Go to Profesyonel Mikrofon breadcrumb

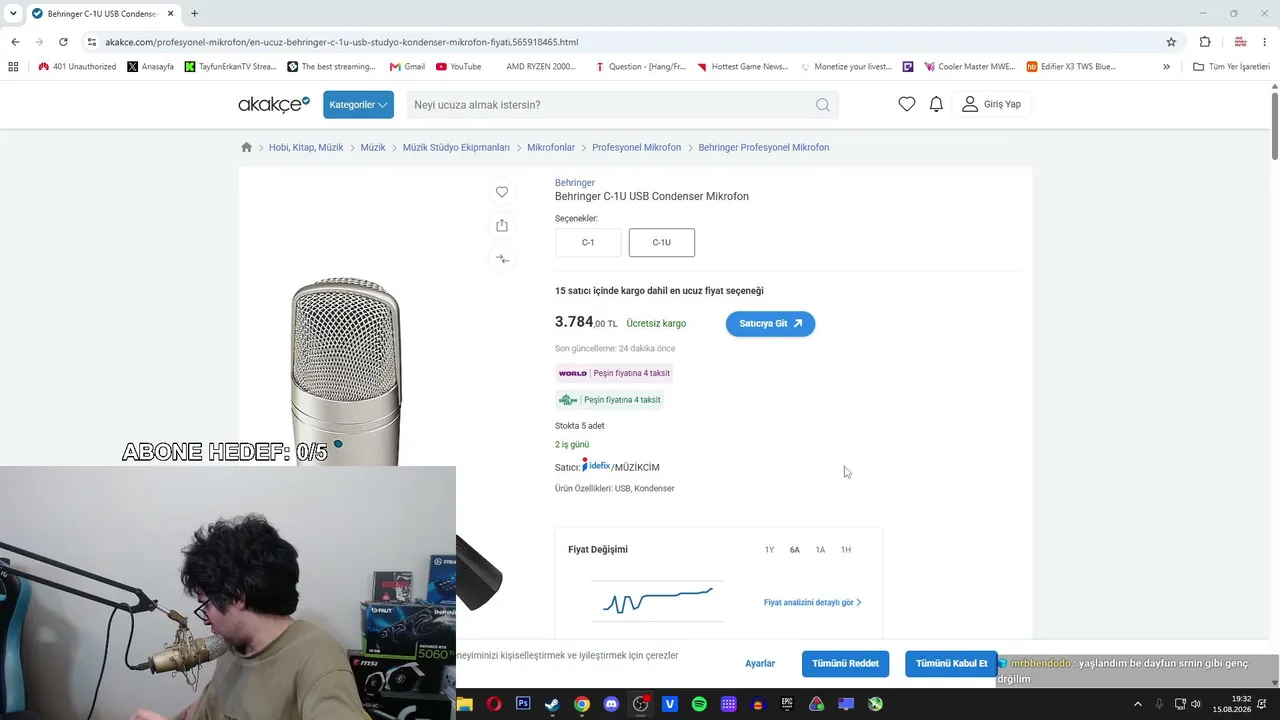(636, 147)
